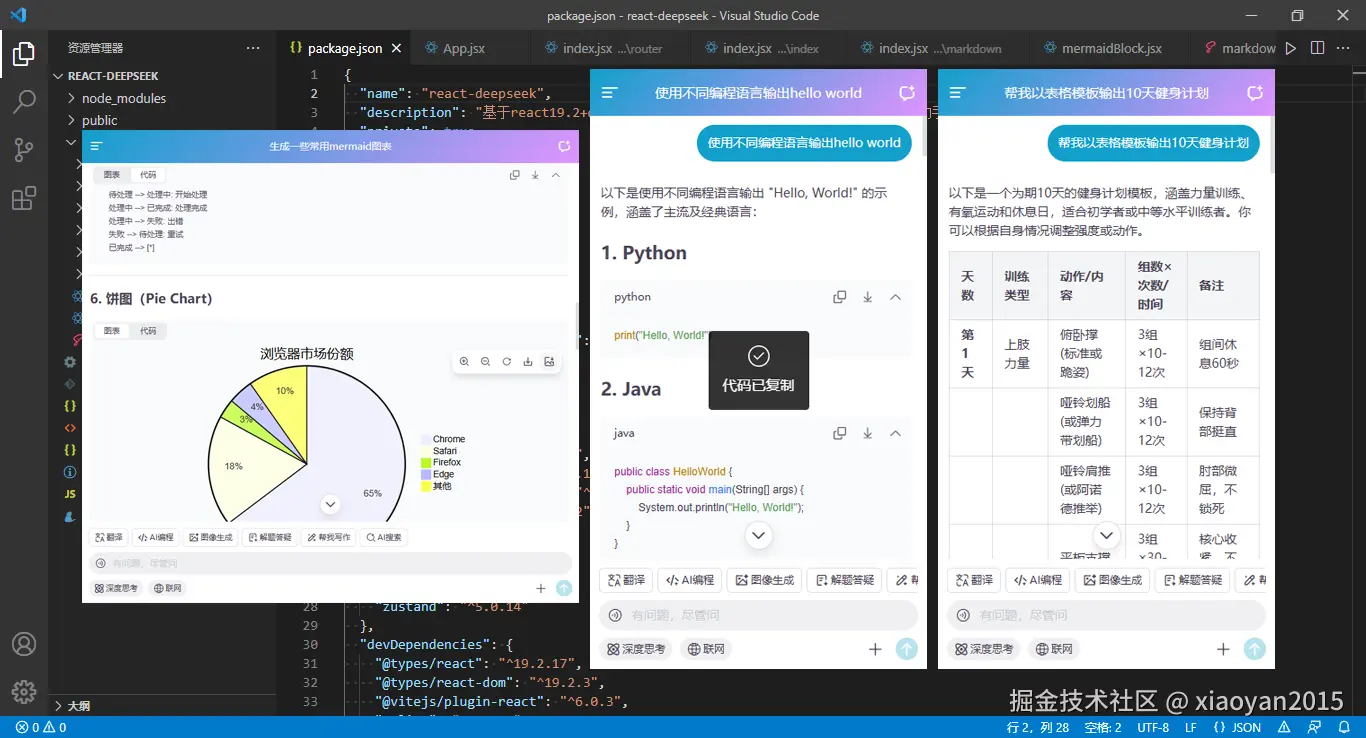Open the Extensions view

pos(24,198)
